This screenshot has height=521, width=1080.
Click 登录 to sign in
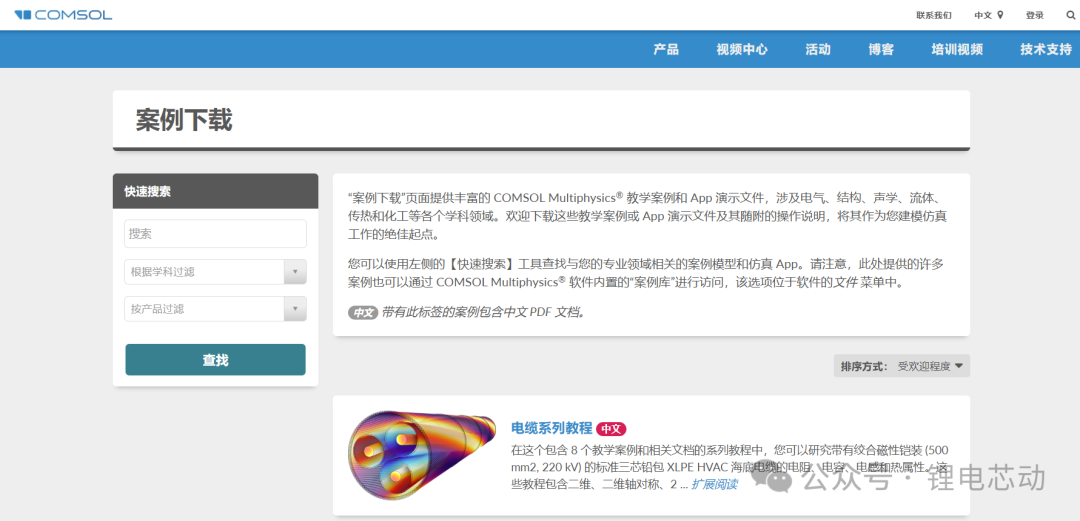[1035, 15]
